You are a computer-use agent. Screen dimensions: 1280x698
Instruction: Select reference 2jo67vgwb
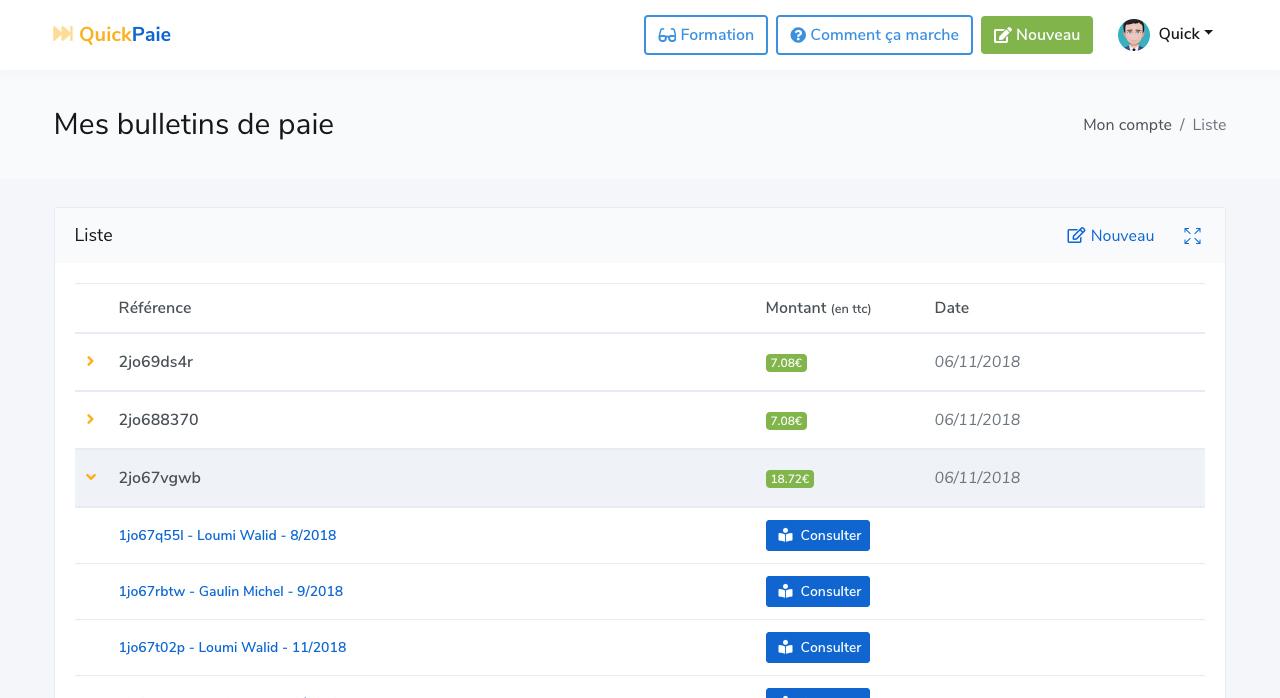[x=160, y=478]
